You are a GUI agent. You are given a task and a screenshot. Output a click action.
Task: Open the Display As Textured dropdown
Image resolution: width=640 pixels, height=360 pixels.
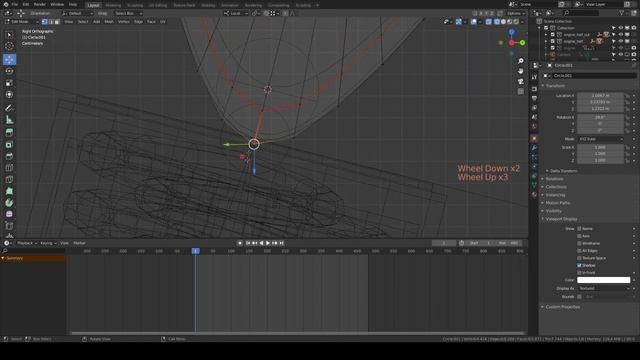(x=604, y=288)
